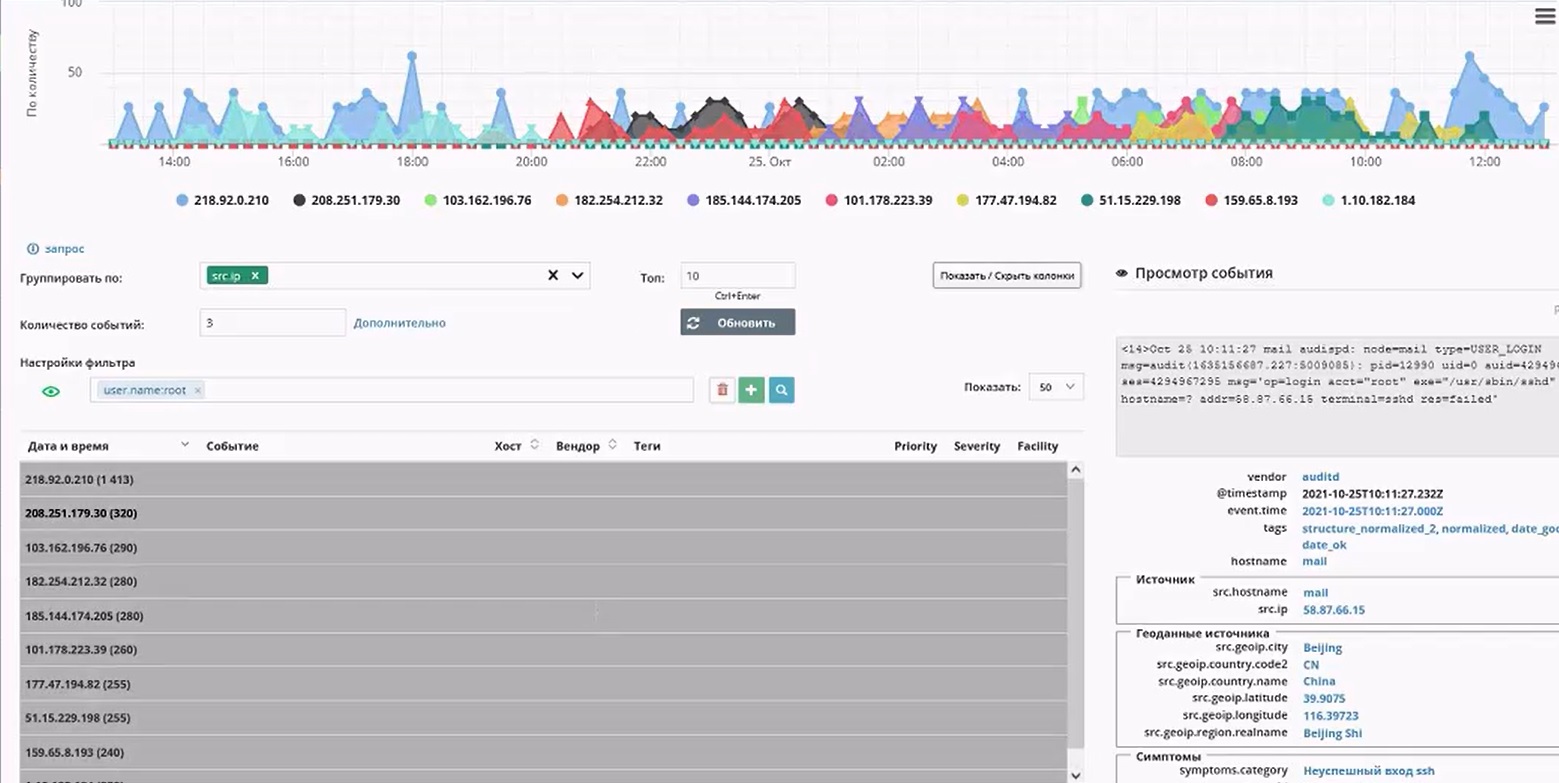Image resolution: width=1559 pixels, height=783 pixels.
Task: Click the Топ value input field
Action: tap(738, 275)
